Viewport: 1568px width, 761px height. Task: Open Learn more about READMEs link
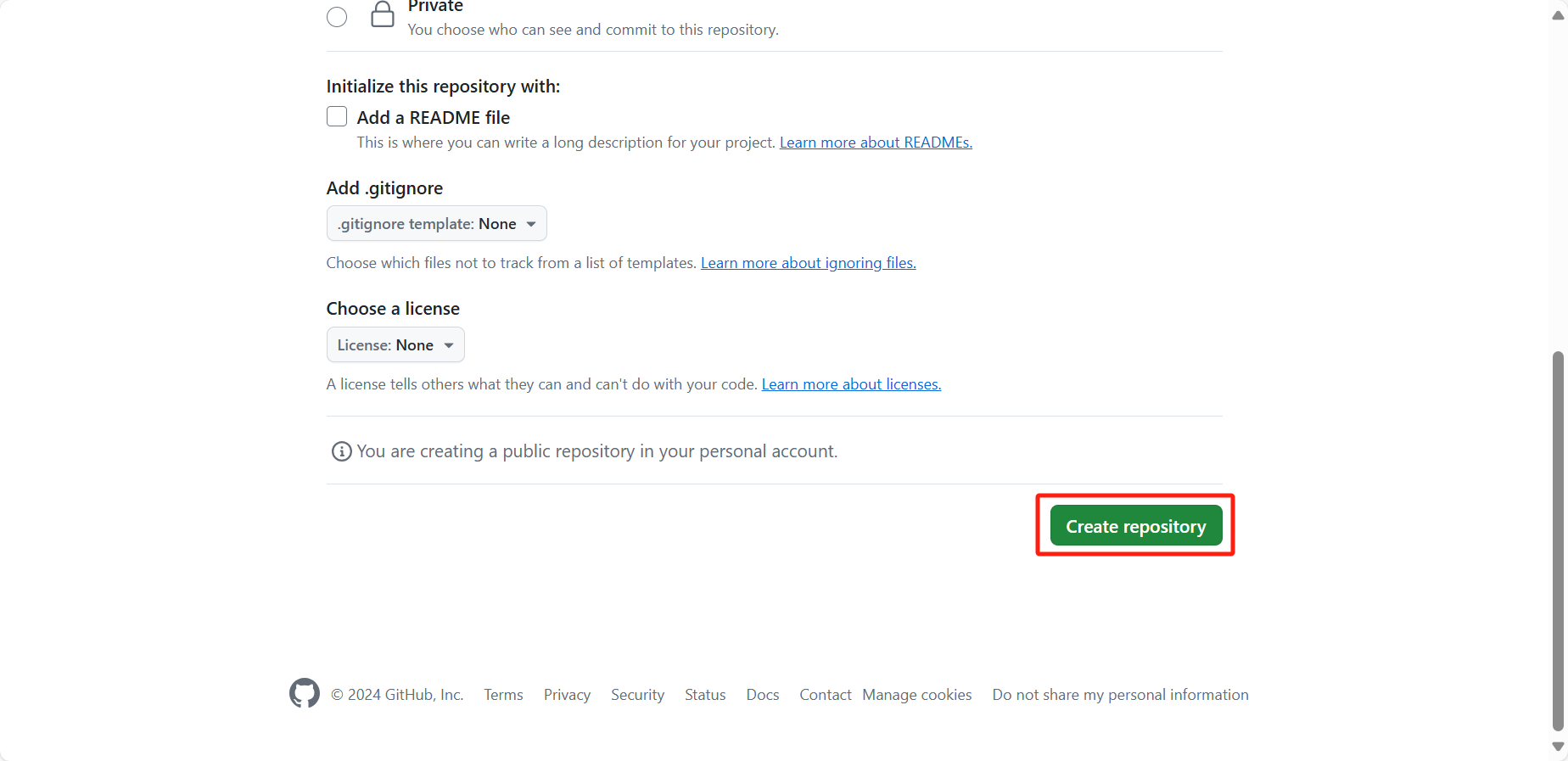pos(876,143)
